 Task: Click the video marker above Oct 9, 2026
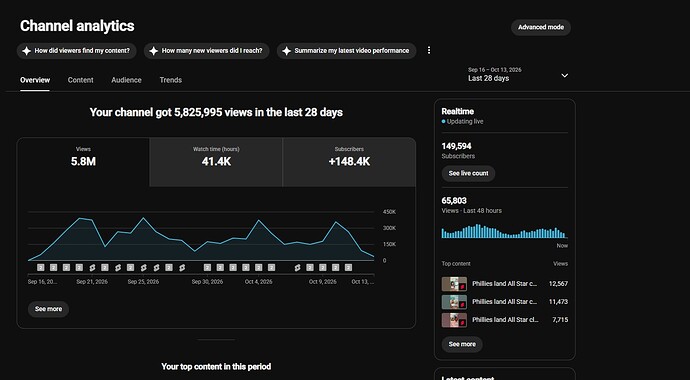pyautogui.click(x=323, y=267)
